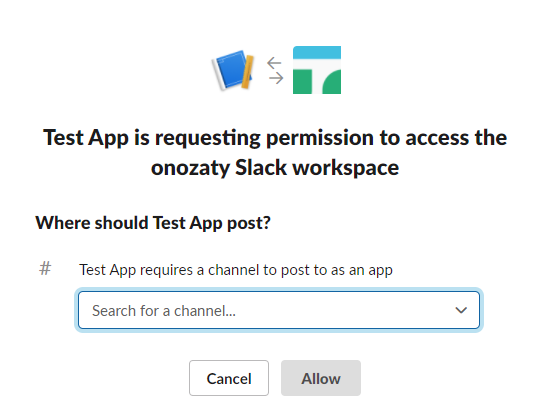Expand the channel list with the chevron arrow
Viewport: 545px width, 415px height.
click(461, 310)
